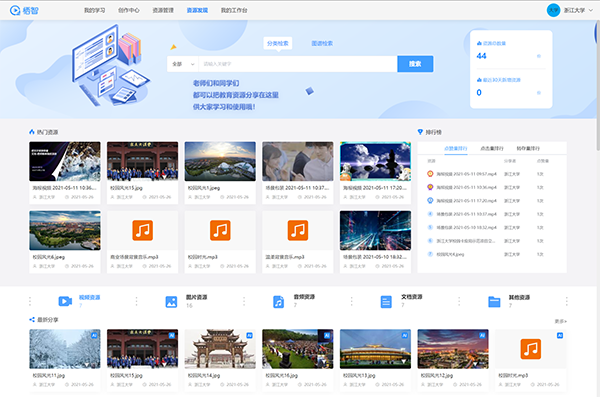Viewport: 600px width, 397px height.
Task: Open 校园风光11.jpg snowy trees thumbnail
Action: pyautogui.click(x=65, y=349)
